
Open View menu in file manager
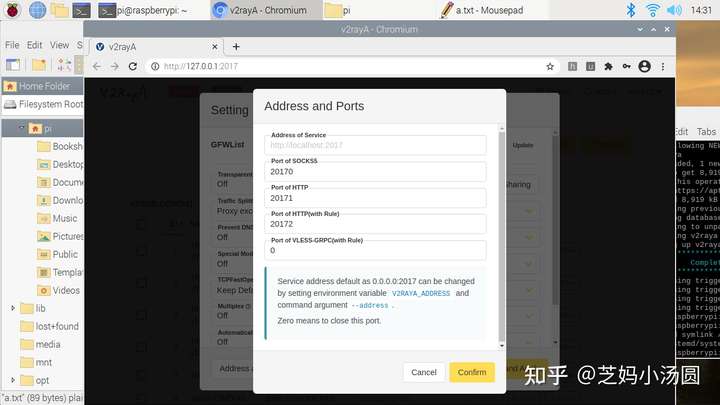tap(59, 45)
